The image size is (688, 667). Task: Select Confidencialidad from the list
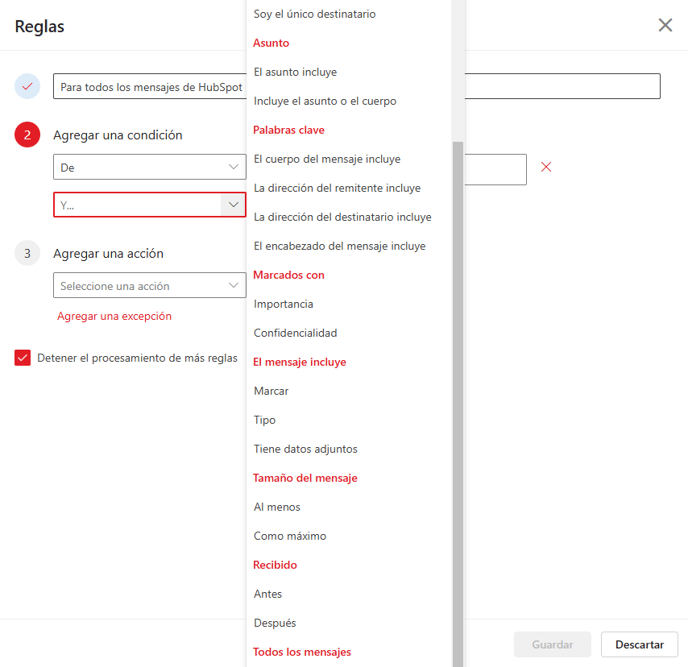pos(295,333)
